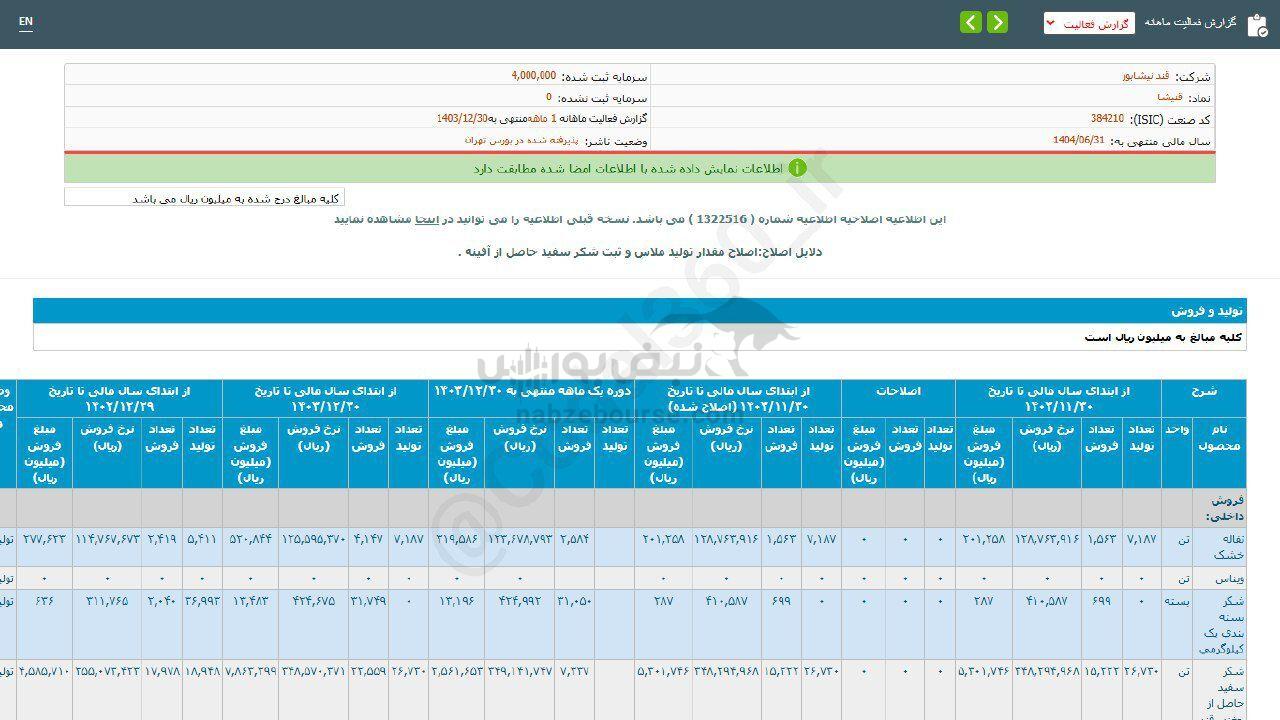Open the گزارش فعالیت dropdown
Image resolution: width=1280 pixels, height=720 pixels.
(x=1089, y=23)
